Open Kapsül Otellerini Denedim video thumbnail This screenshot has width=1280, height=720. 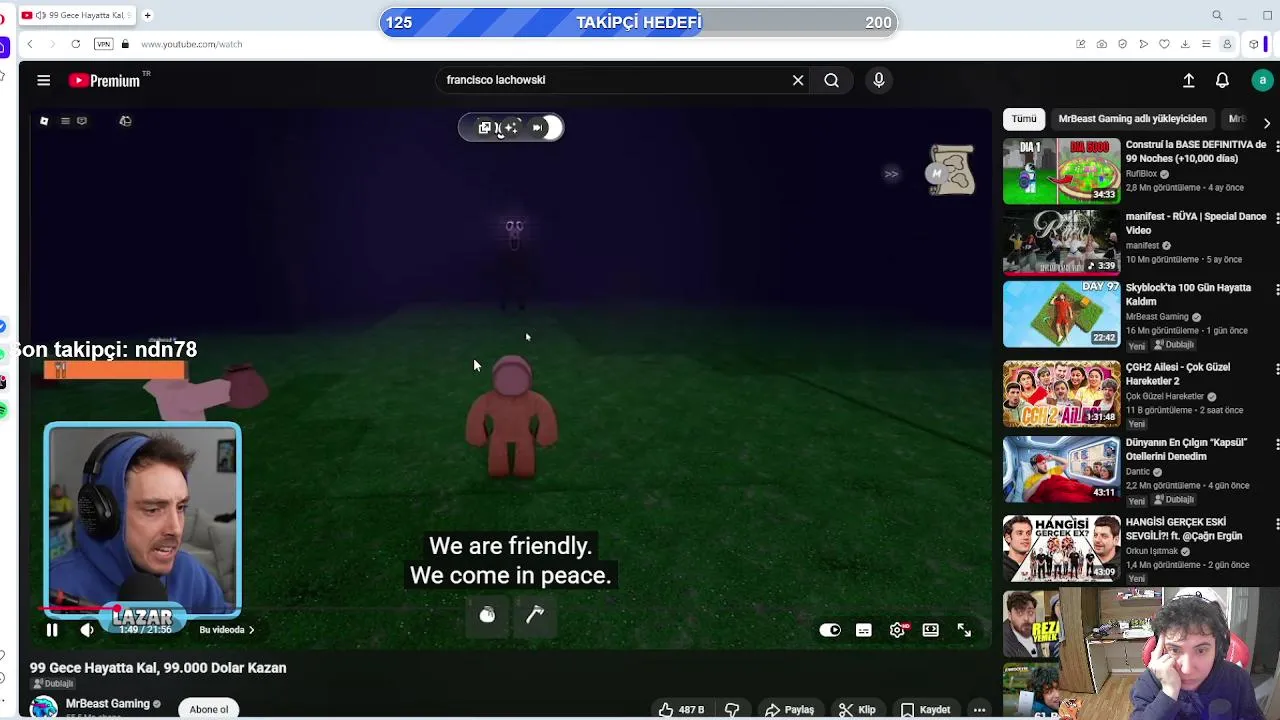click(x=1061, y=468)
